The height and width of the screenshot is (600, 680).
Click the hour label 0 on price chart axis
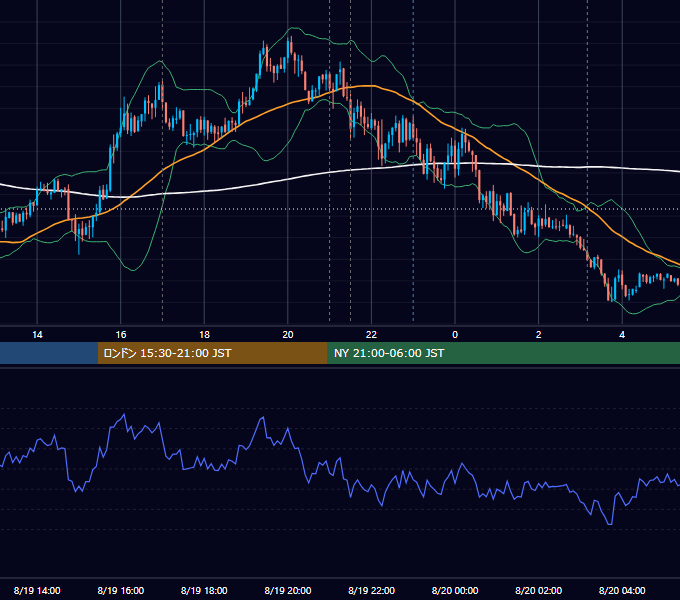455,335
